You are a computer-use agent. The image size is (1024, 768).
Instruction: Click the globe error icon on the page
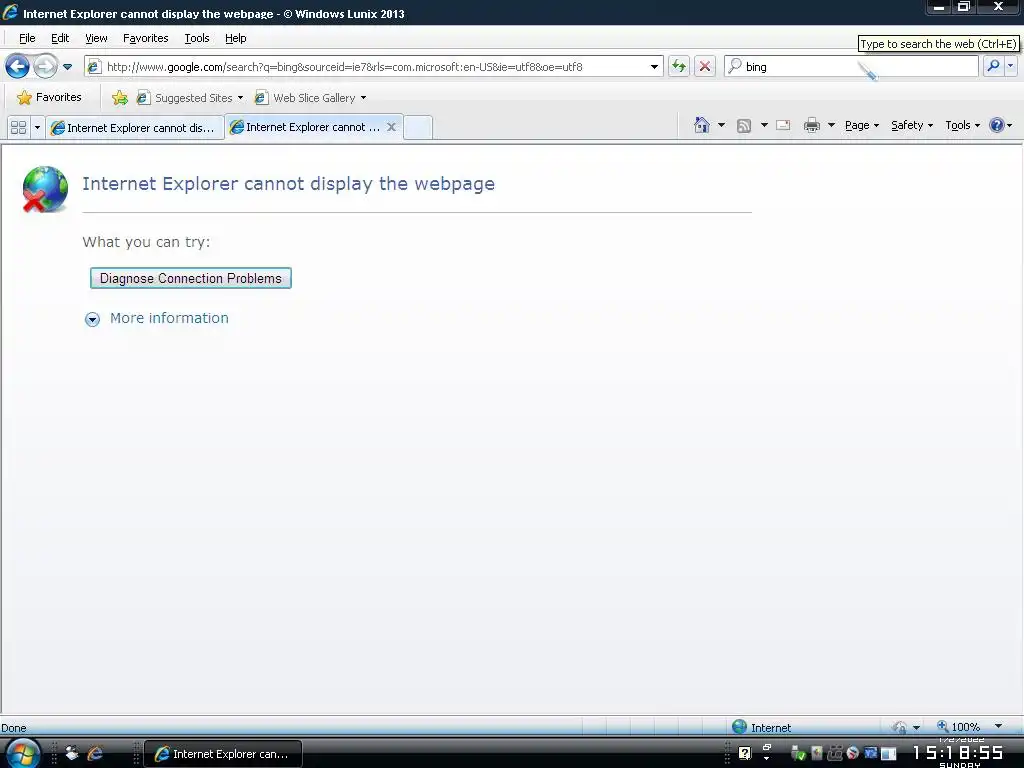click(x=45, y=189)
